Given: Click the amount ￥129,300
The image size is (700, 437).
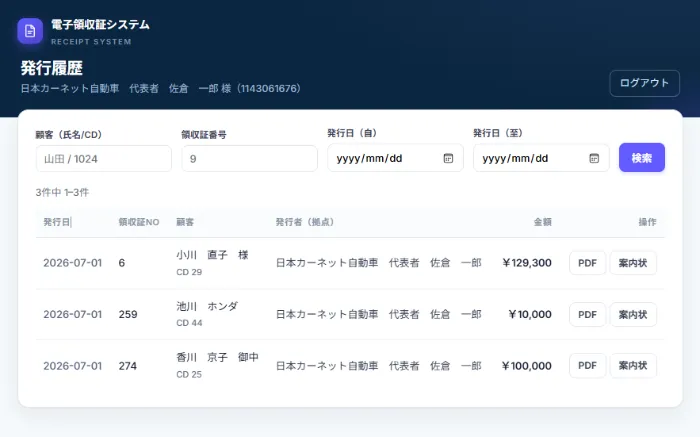Looking at the screenshot, I should 526,263.
